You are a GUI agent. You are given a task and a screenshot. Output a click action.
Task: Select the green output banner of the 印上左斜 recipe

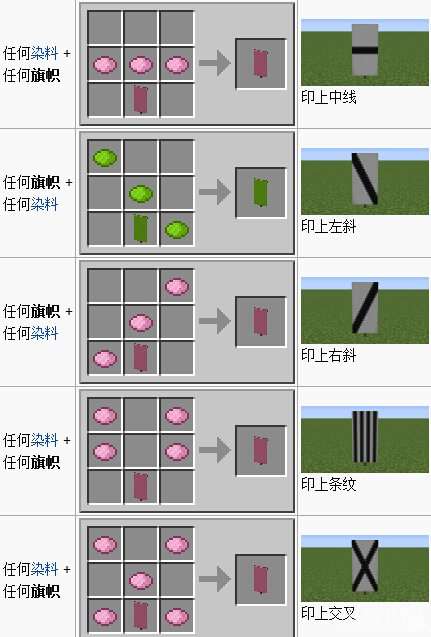pos(260,192)
